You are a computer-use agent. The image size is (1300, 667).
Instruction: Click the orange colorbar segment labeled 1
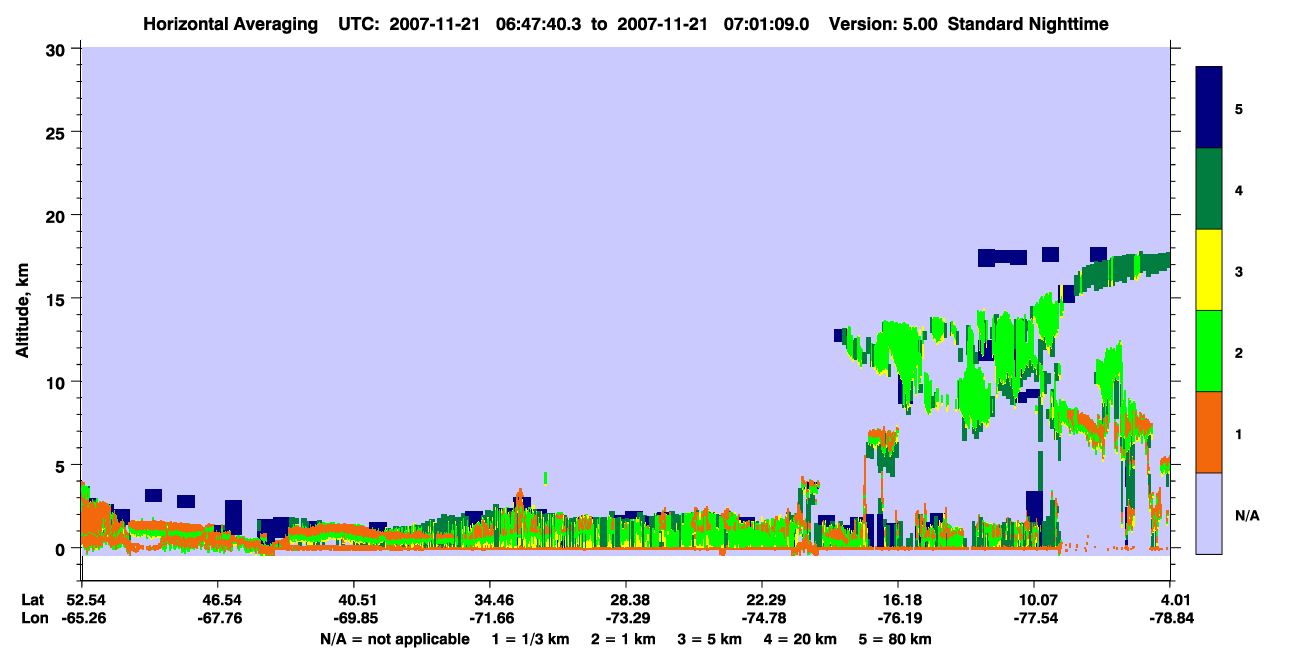coord(1209,432)
